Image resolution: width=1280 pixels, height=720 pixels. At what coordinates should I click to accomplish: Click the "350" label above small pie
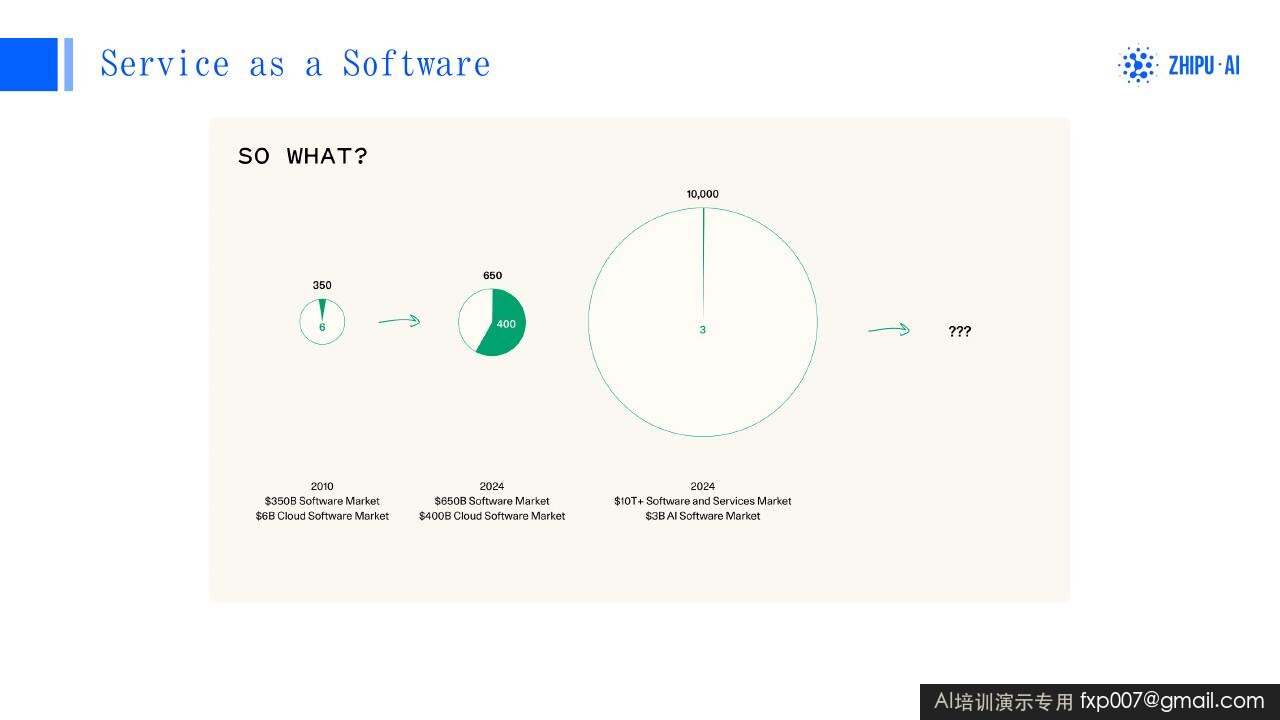coord(322,285)
